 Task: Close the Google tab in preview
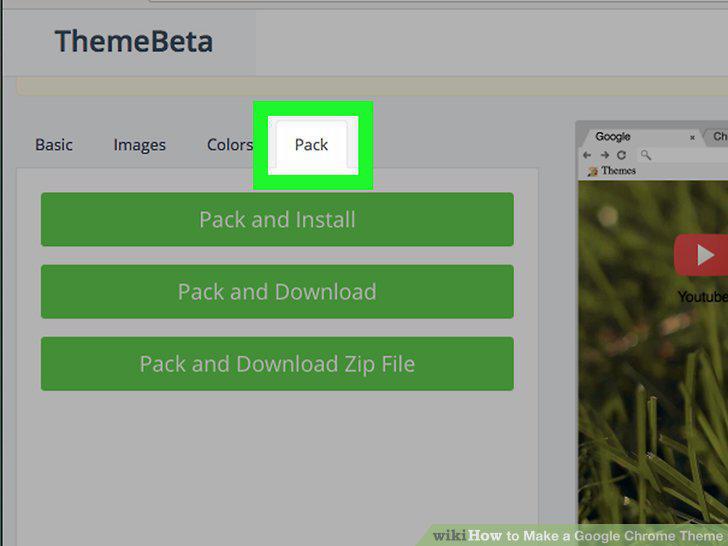pos(692,137)
